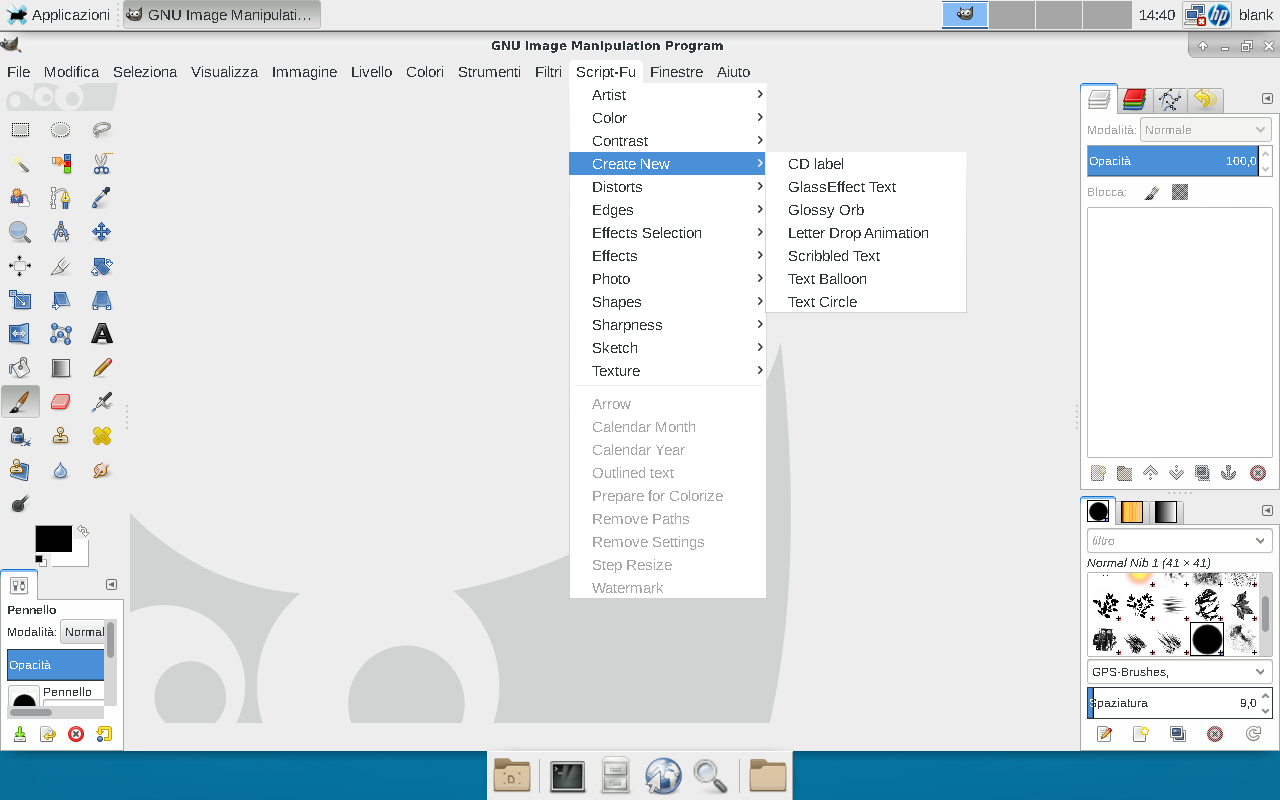1280x800 pixels.
Task: Toggle lock pixels brush icon next to Blocca
Action: click(x=1151, y=192)
